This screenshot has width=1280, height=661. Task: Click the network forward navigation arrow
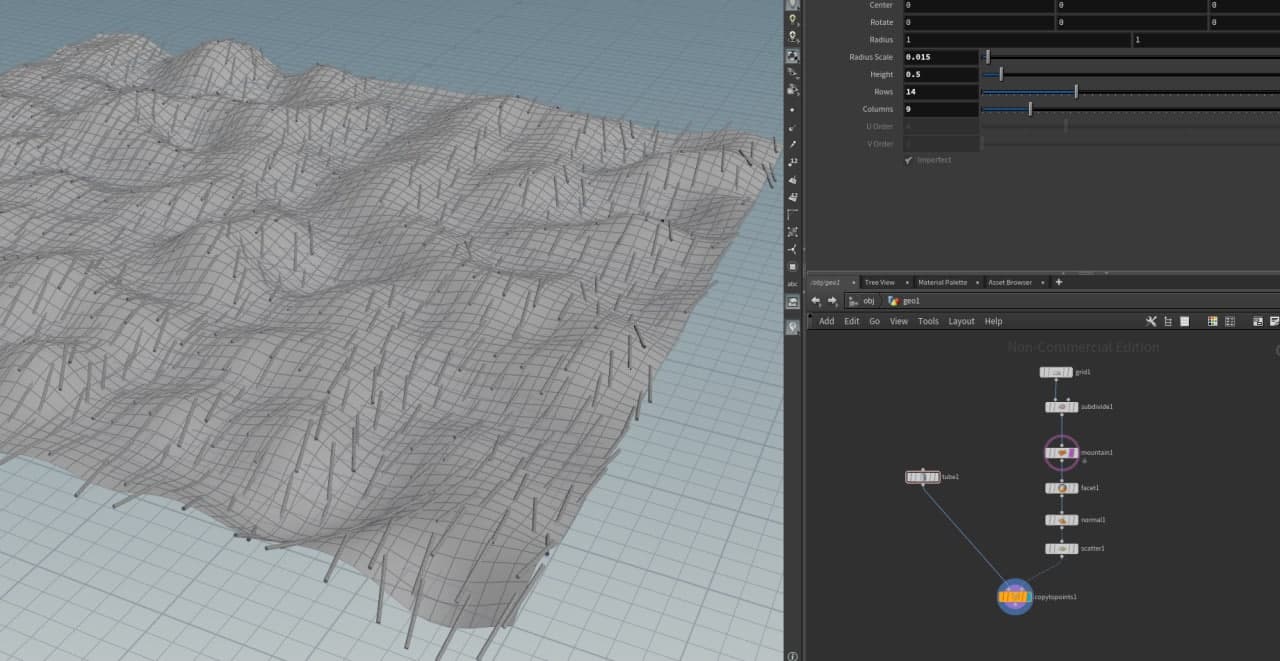click(x=831, y=301)
